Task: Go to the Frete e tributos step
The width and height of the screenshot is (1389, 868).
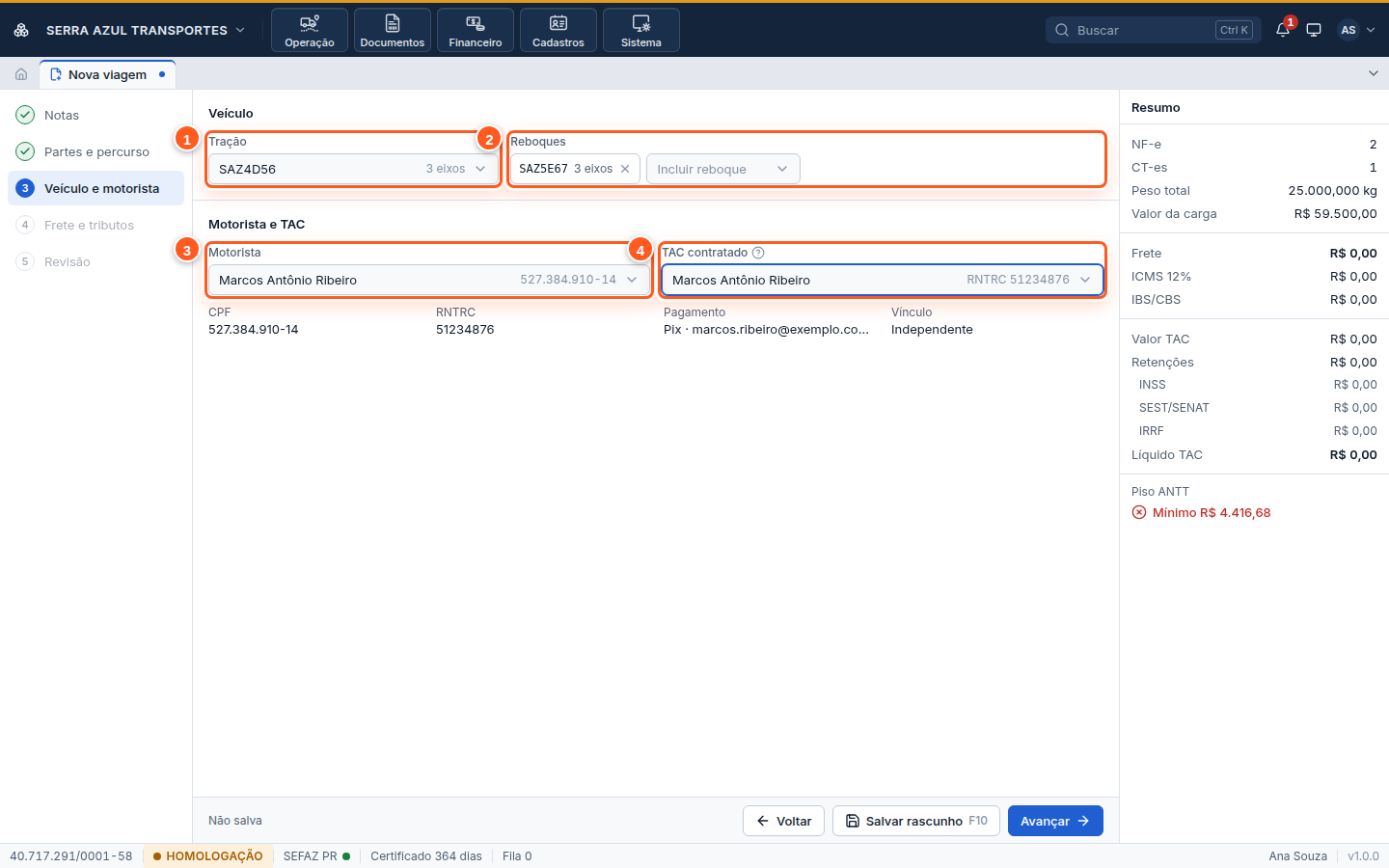Action: point(95,225)
